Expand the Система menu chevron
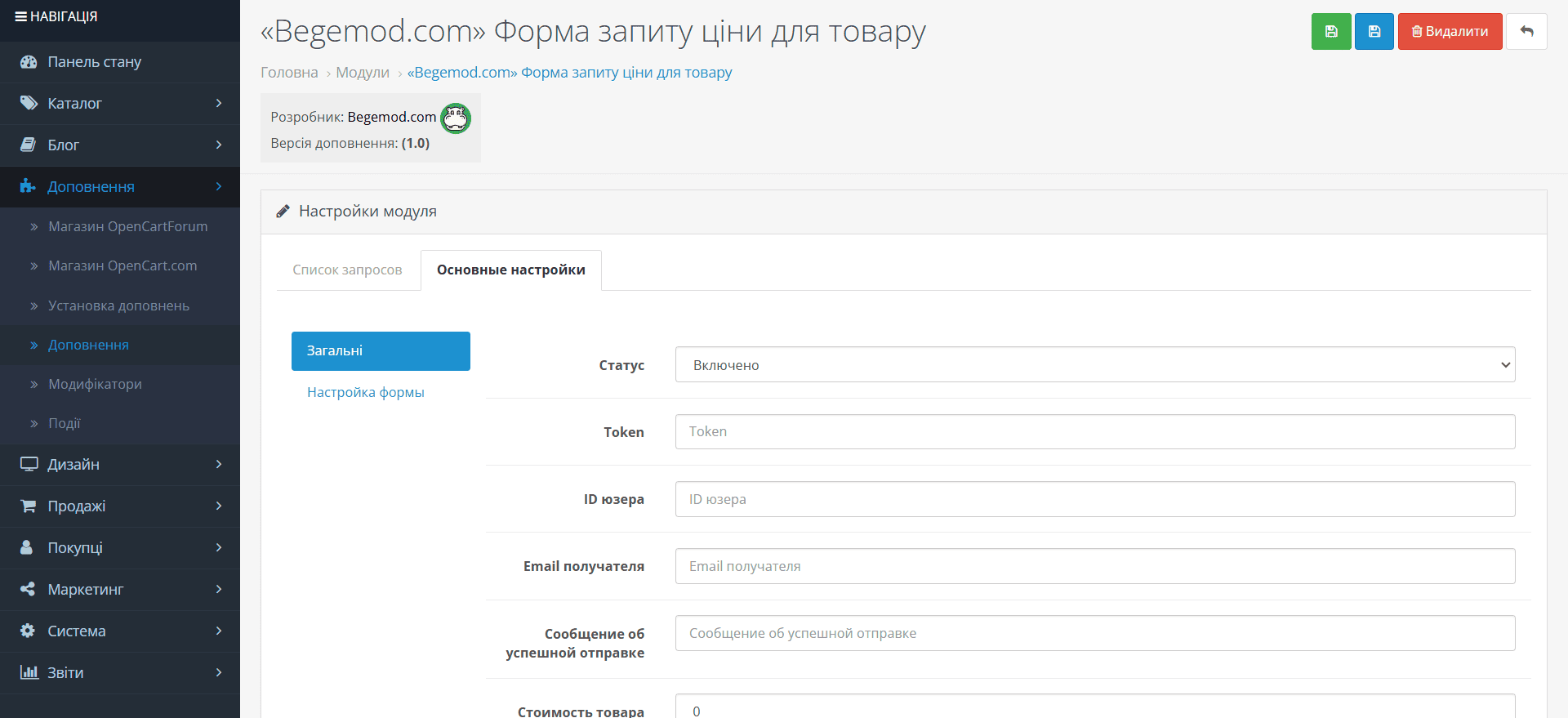Image resolution: width=1568 pixels, height=718 pixels. pyautogui.click(x=219, y=631)
